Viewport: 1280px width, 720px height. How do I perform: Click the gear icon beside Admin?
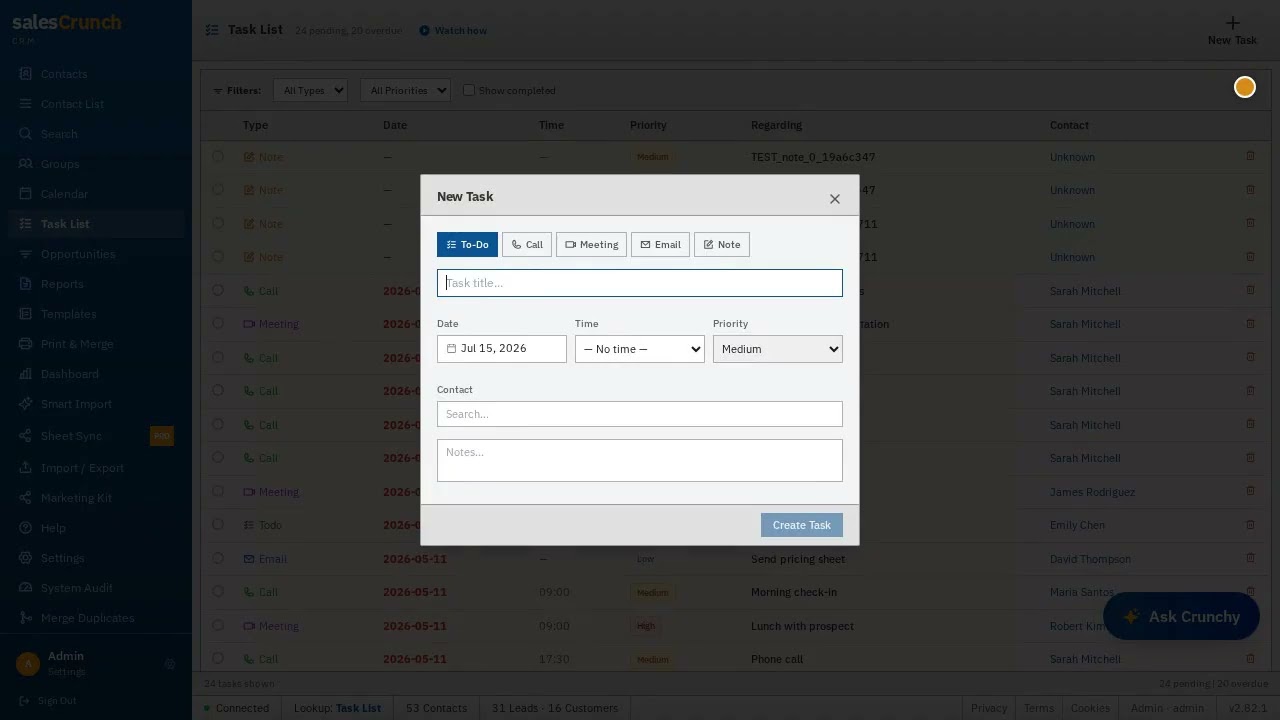(x=170, y=664)
